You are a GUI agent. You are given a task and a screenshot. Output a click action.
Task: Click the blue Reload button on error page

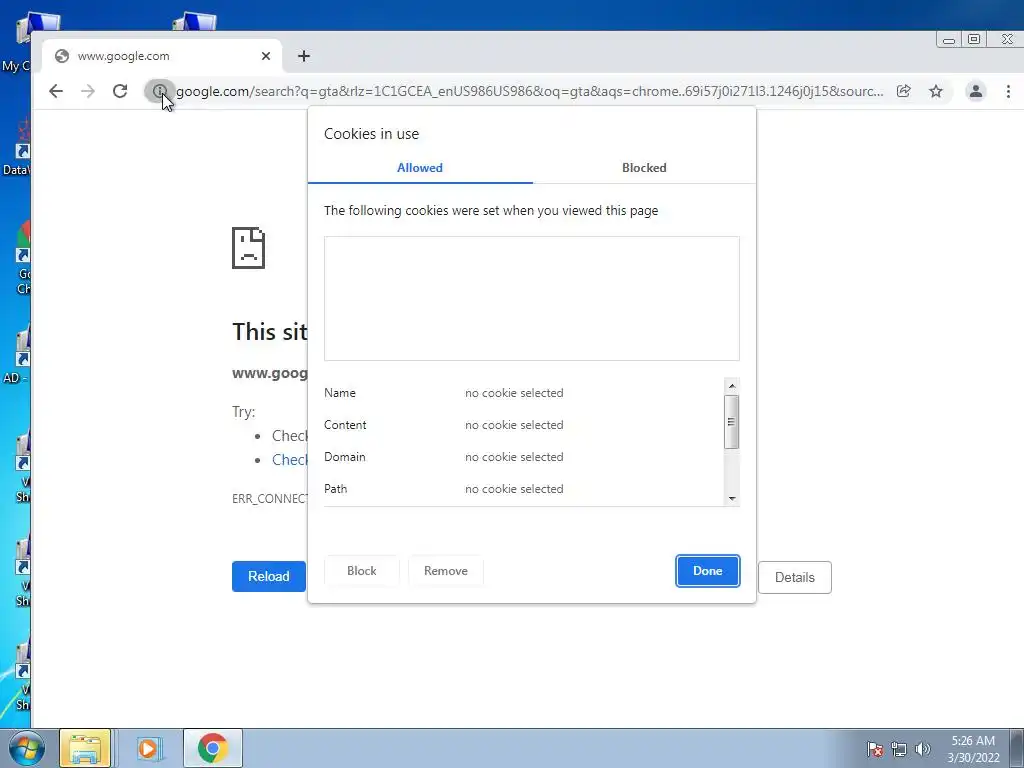click(268, 577)
